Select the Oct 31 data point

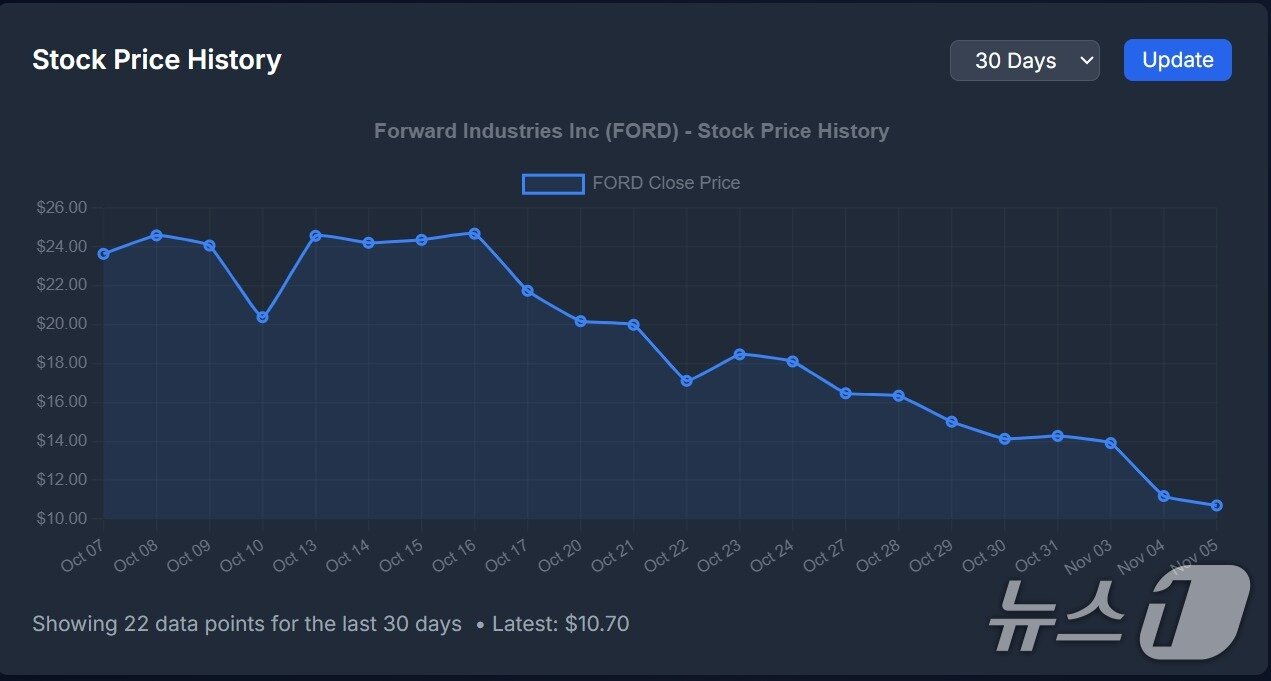[1058, 436]
